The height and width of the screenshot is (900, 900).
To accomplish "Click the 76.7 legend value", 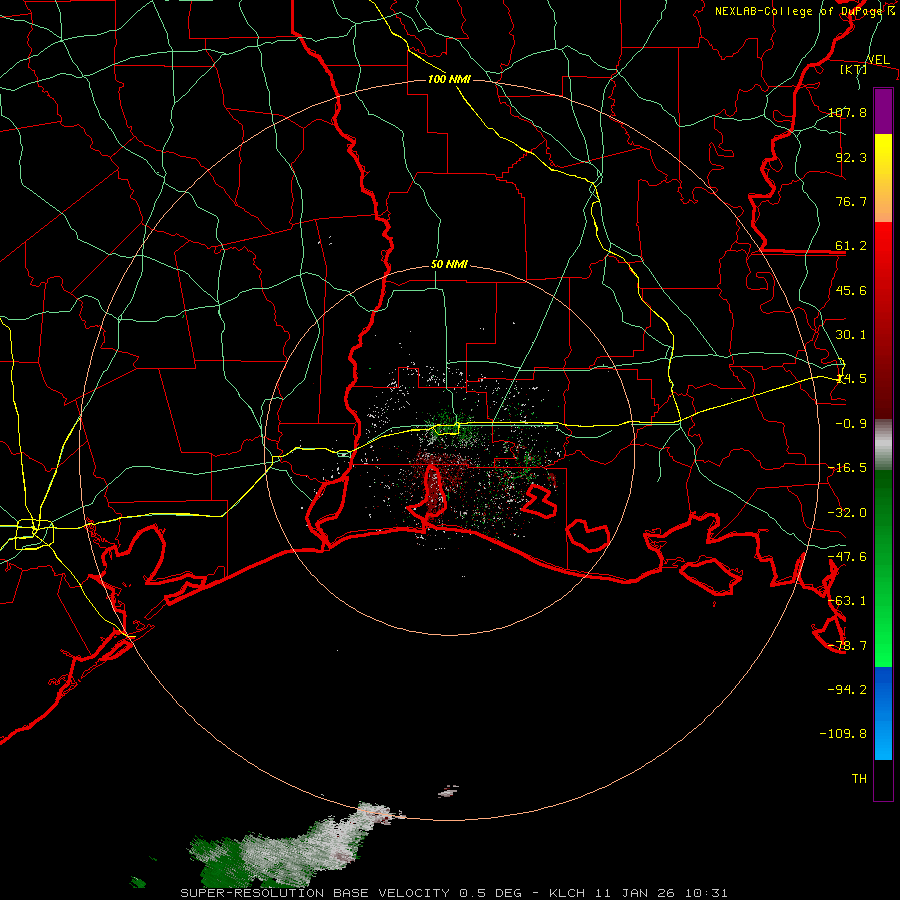I will coord(851,201).
